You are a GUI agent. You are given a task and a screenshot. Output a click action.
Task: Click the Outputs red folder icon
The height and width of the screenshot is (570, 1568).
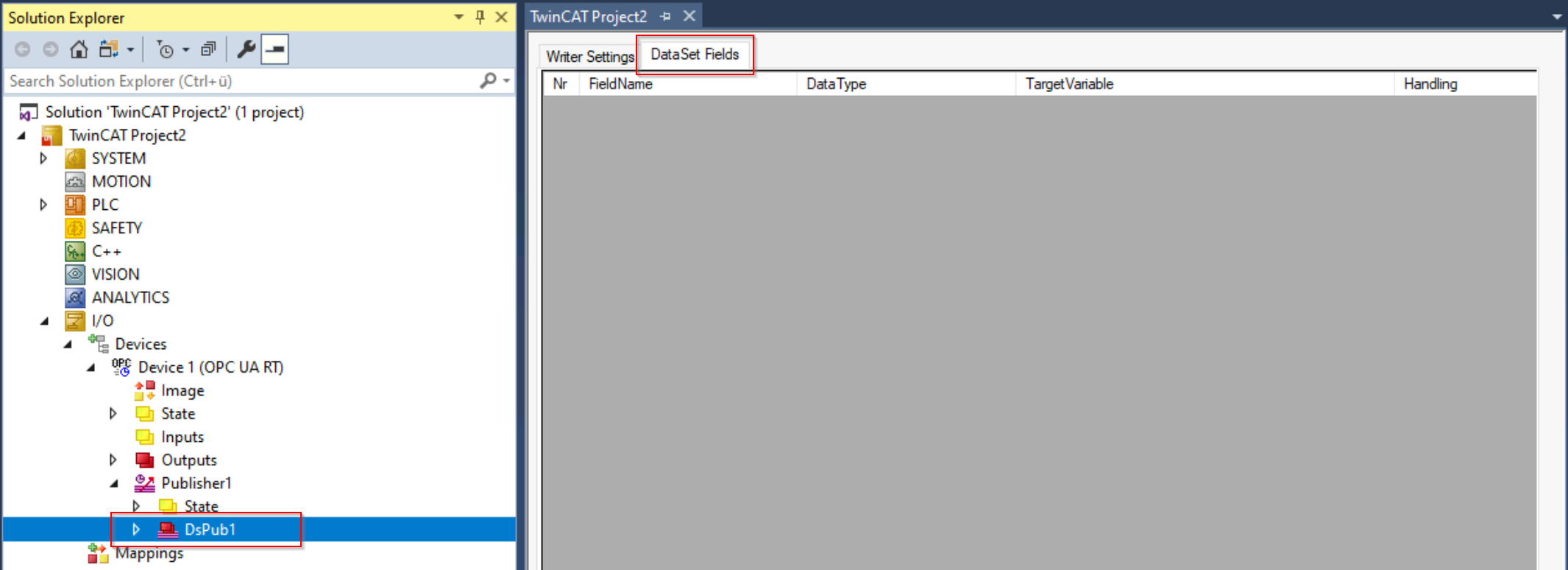point(145,460)
